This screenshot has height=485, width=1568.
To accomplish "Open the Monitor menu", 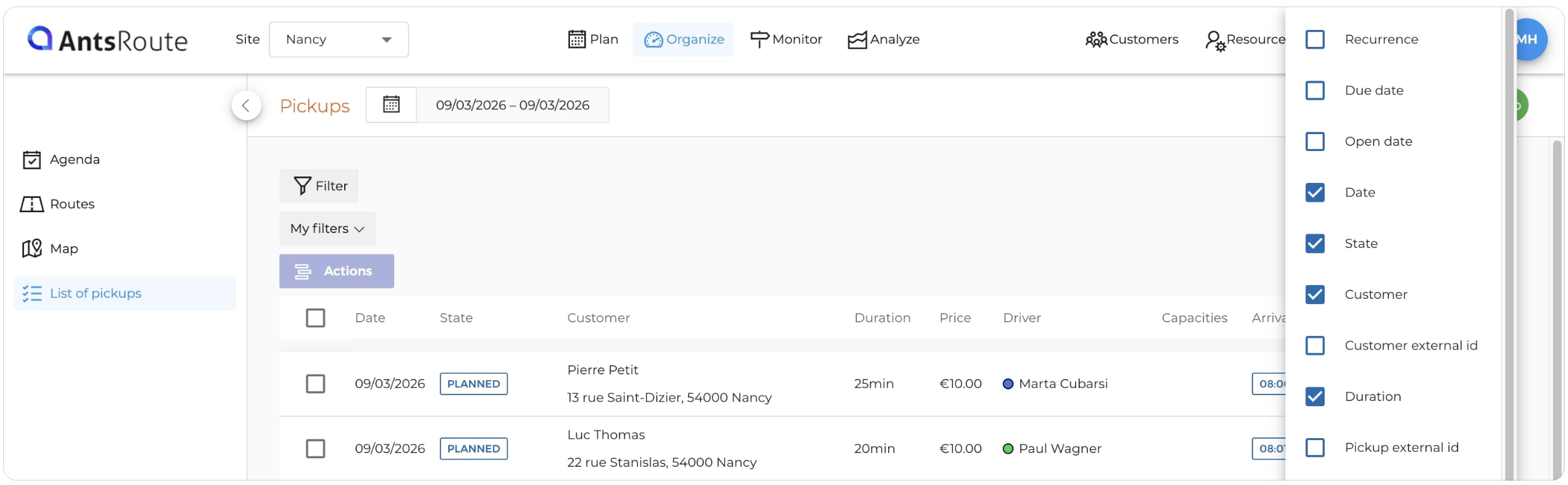I will click(786, 40).
